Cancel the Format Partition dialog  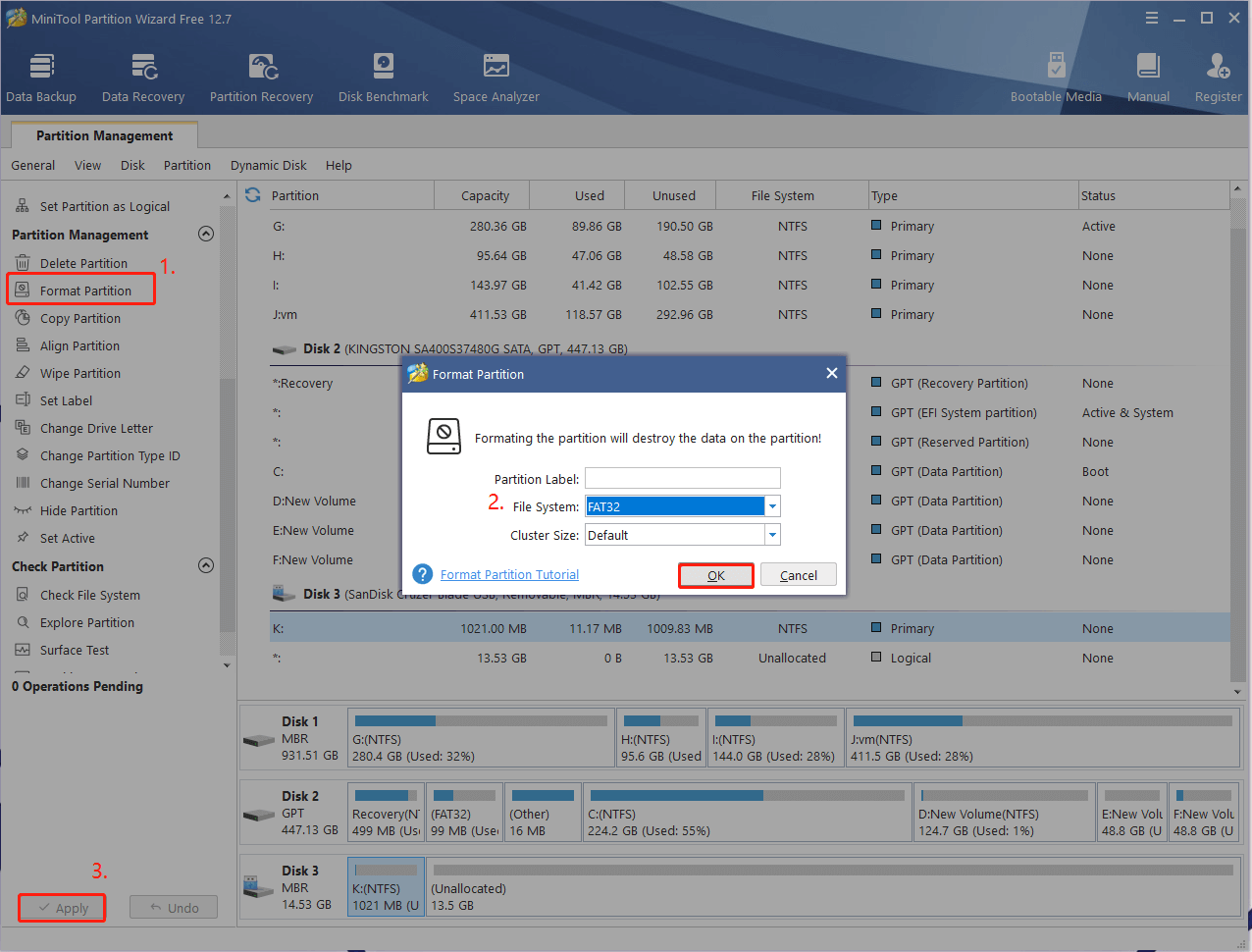click(x=799, y=575)
